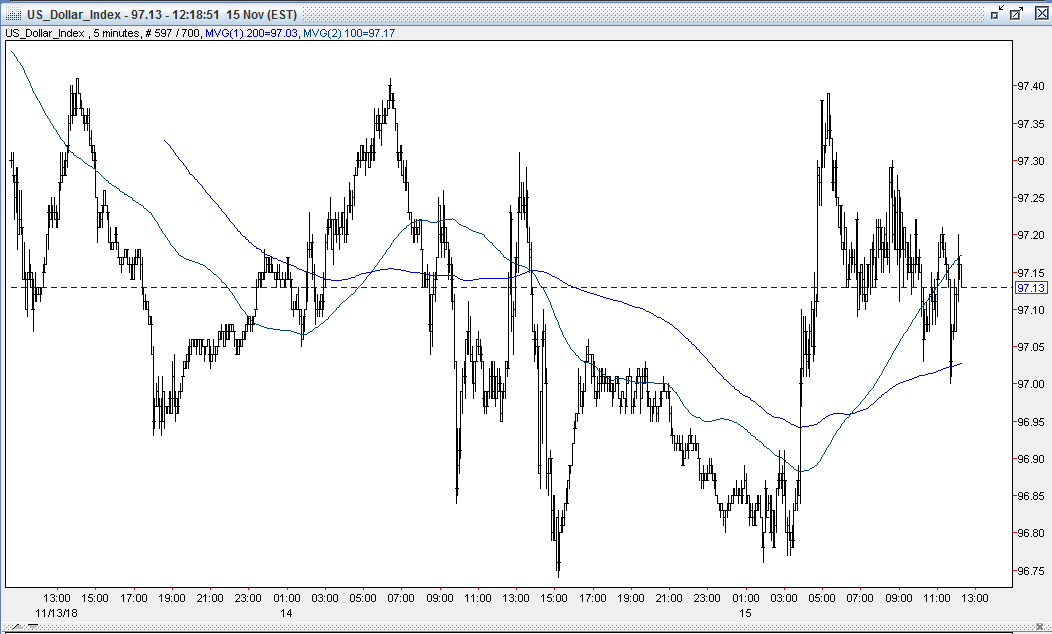Select the MVG(2) 100=97.17 indicator label

click(349, 33)
